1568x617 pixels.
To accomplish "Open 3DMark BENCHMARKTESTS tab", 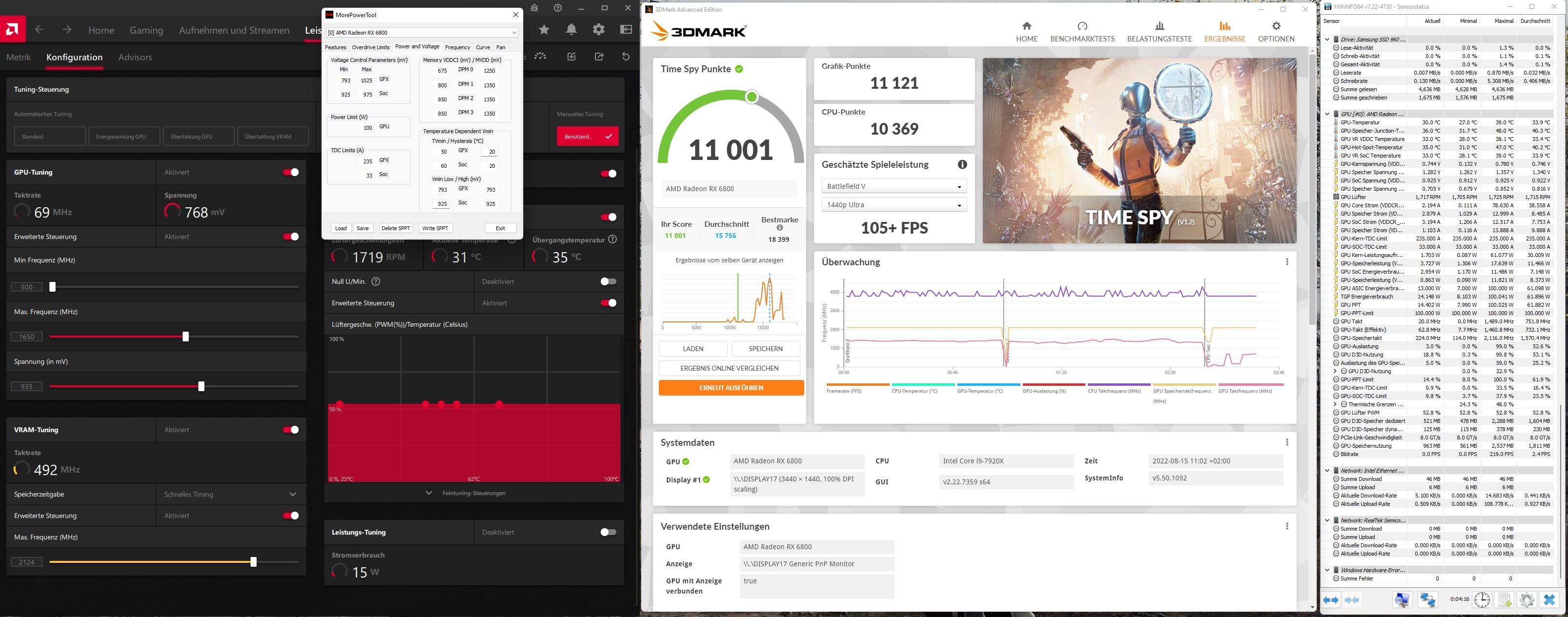I will pyautogui.click(x=1082, y=32).
